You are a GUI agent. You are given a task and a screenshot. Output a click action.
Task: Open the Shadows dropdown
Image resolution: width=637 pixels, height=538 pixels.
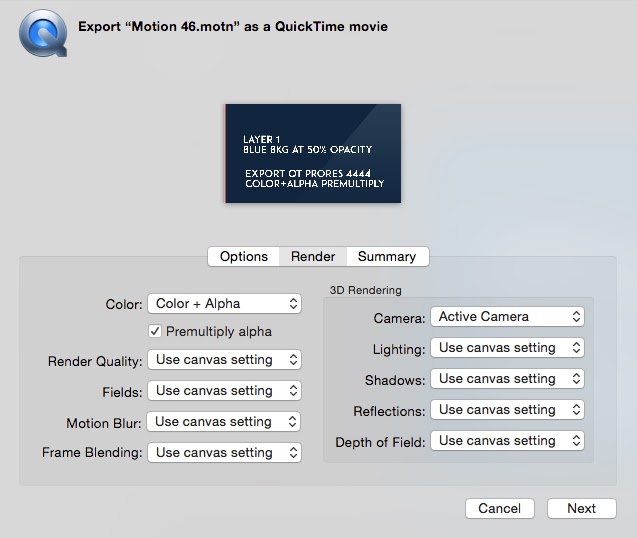coord(507,379)
